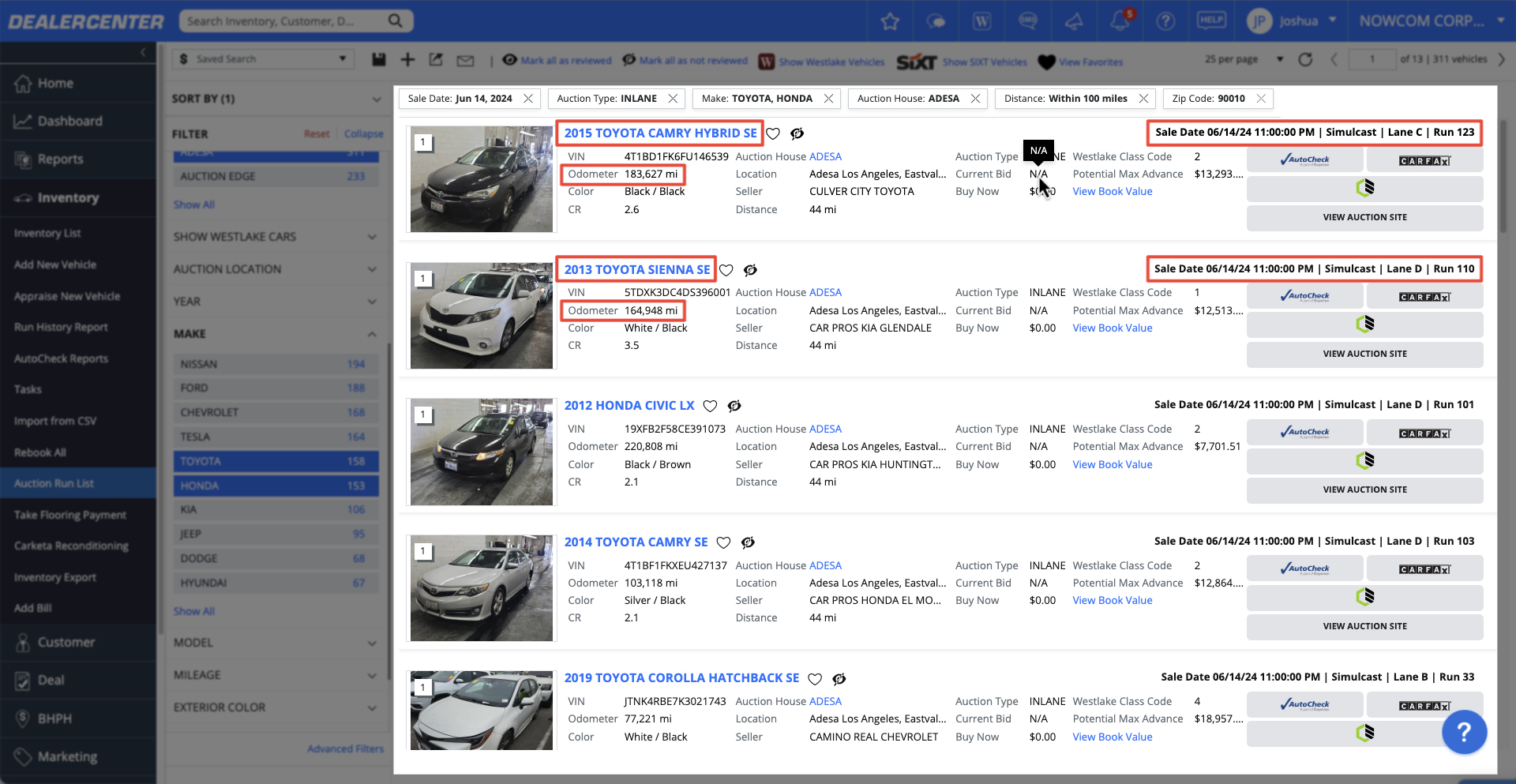
Task: Select Run History Report in sidebar
Action: [x=61, y=327]
